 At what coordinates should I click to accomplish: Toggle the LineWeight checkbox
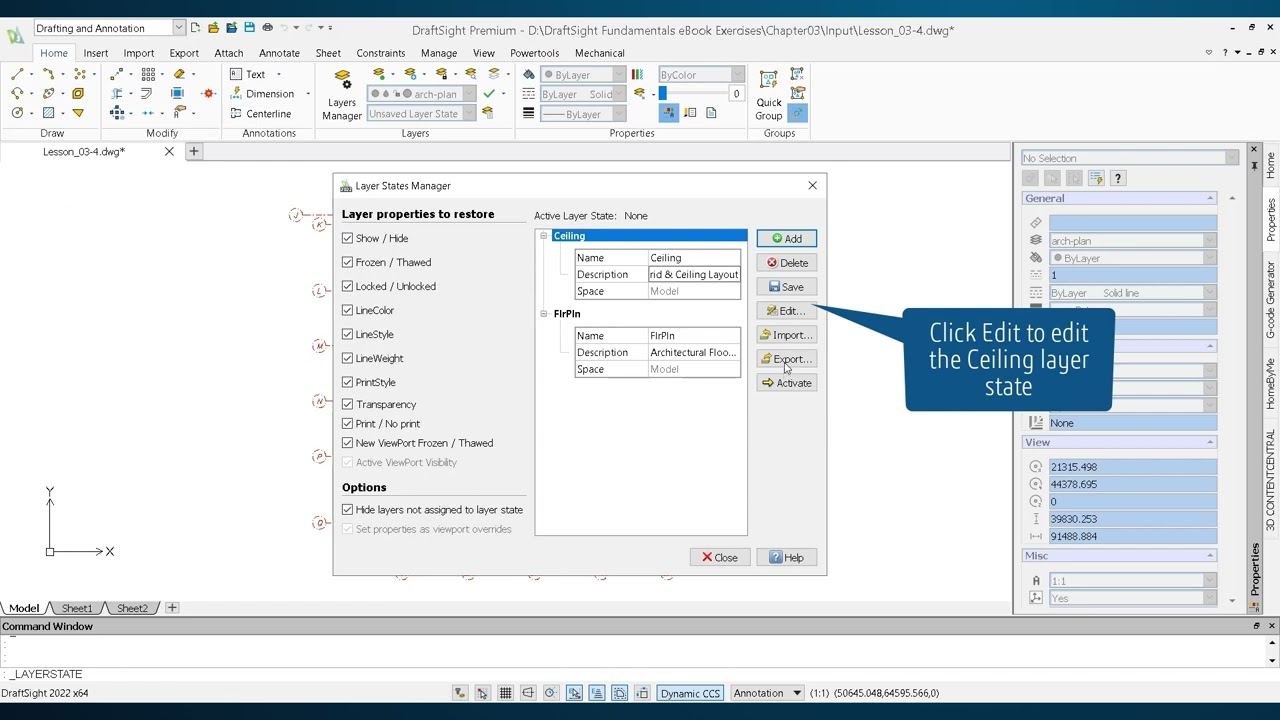(348, 358)
